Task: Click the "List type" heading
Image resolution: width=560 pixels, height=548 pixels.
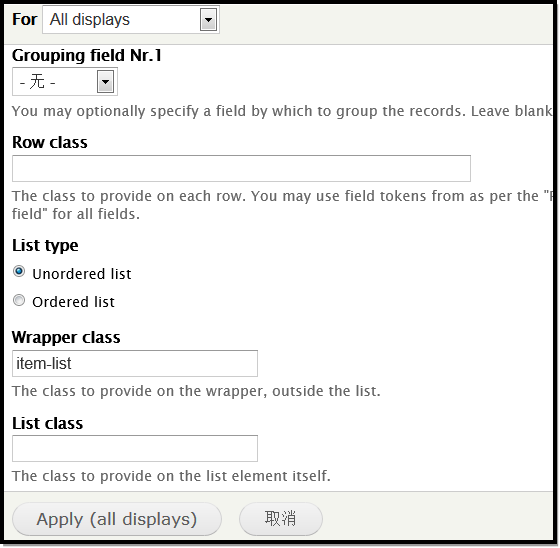Action: (x=45, y=245)
